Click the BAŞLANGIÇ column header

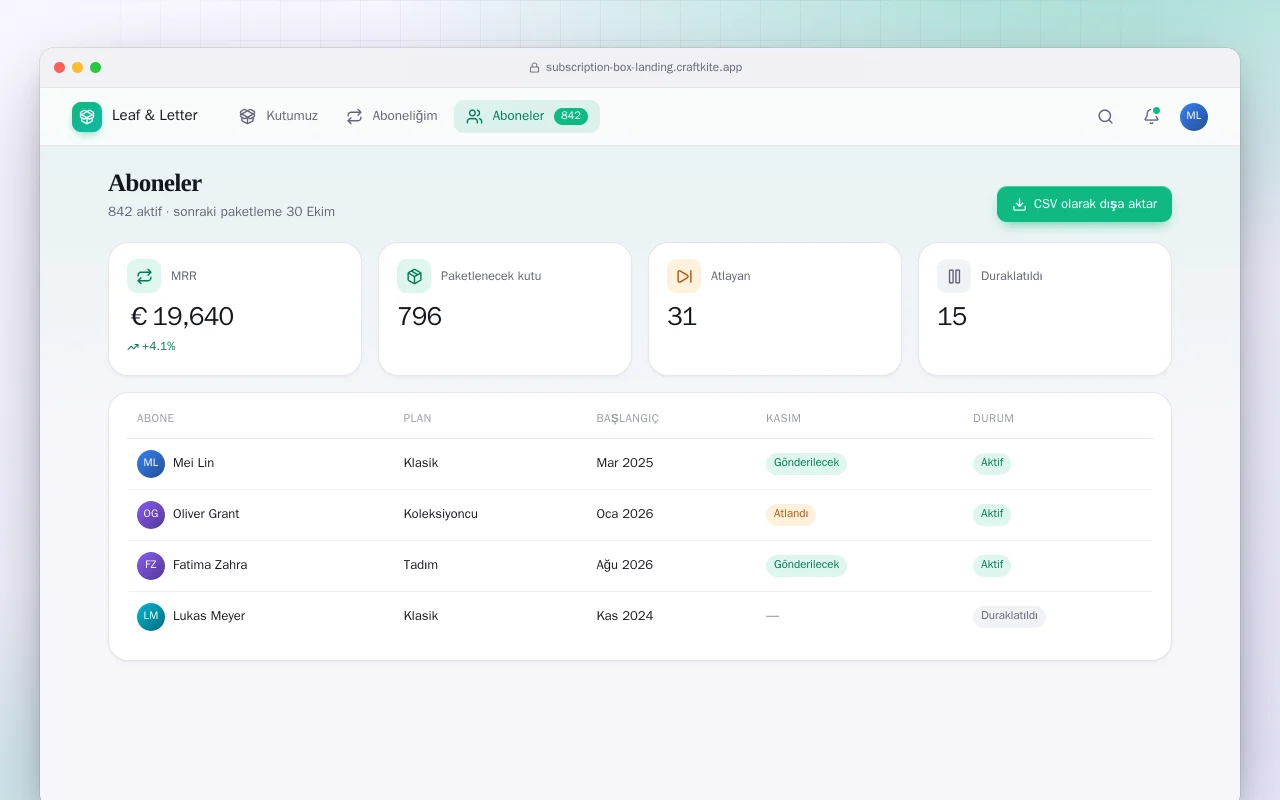627,419
